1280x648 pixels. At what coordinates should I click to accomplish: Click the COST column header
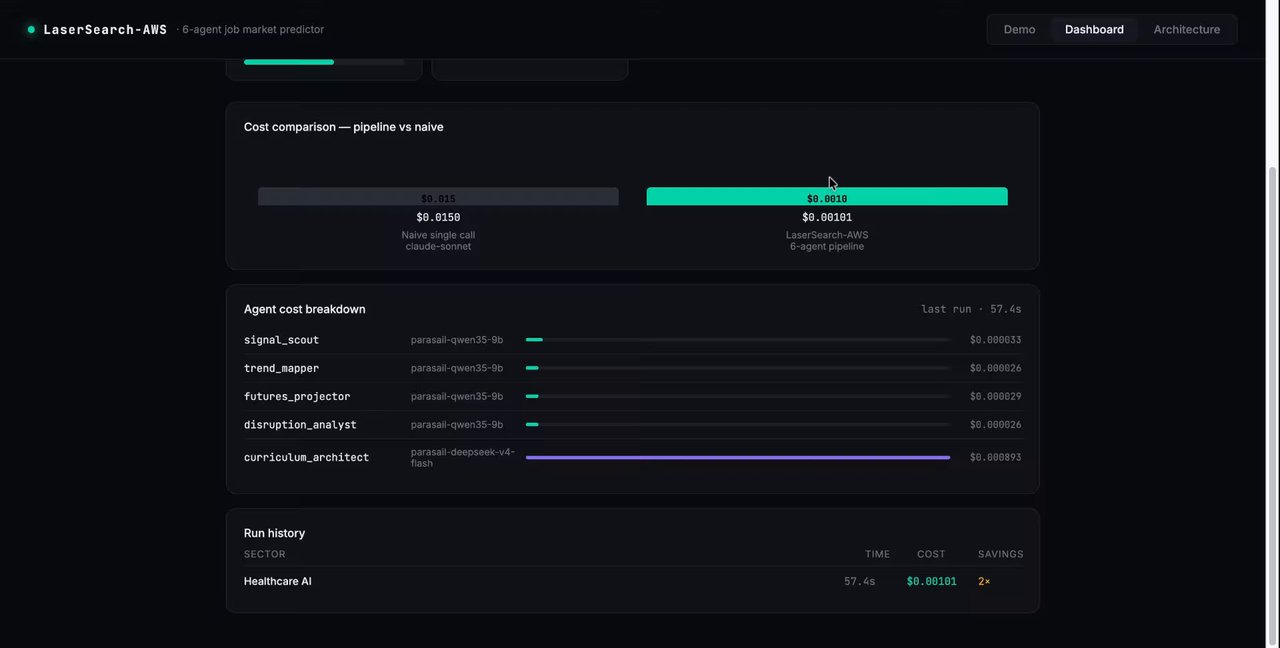pyautogui.click(x=931, y=554)
